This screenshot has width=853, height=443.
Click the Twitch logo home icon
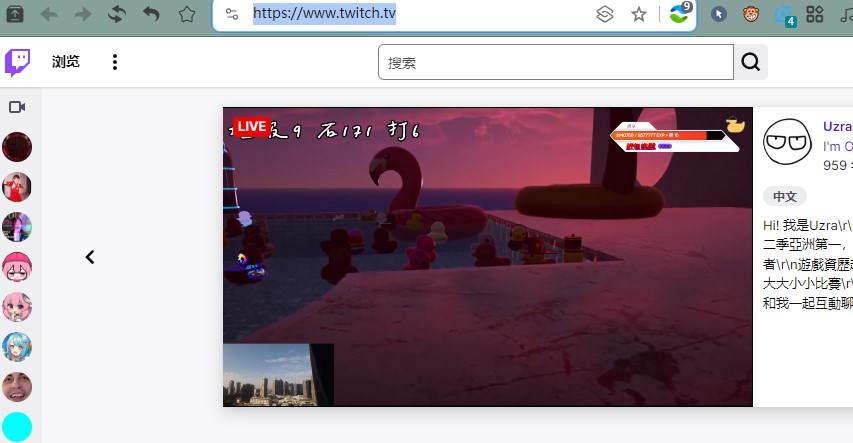click(17, 62)
